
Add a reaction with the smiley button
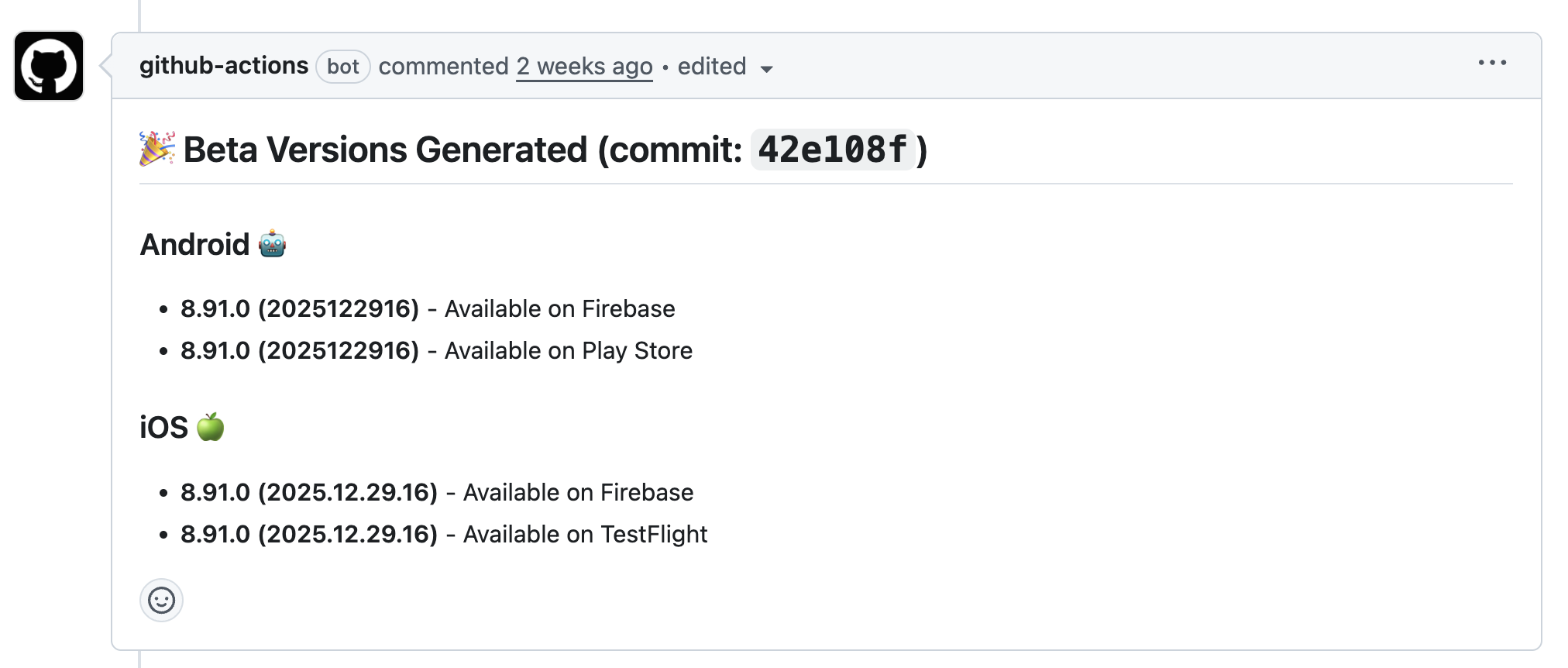(161, 601)
